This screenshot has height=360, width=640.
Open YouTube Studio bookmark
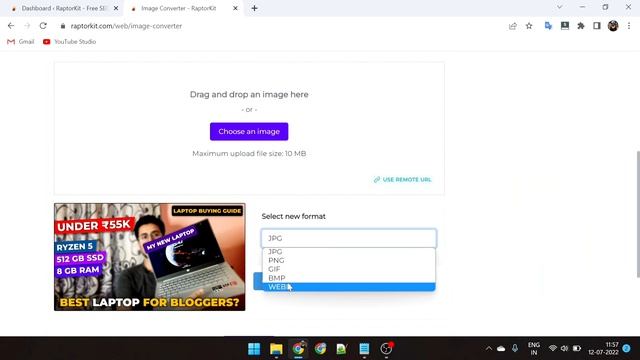(x=69, y=42)
